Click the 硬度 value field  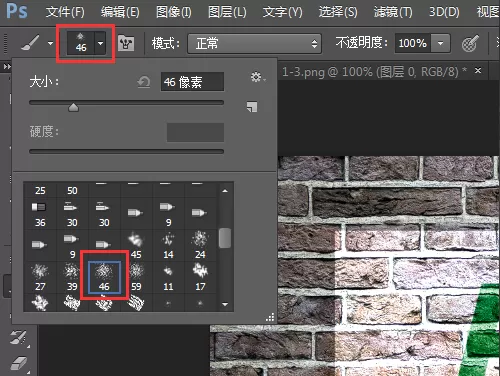(195, 132)
